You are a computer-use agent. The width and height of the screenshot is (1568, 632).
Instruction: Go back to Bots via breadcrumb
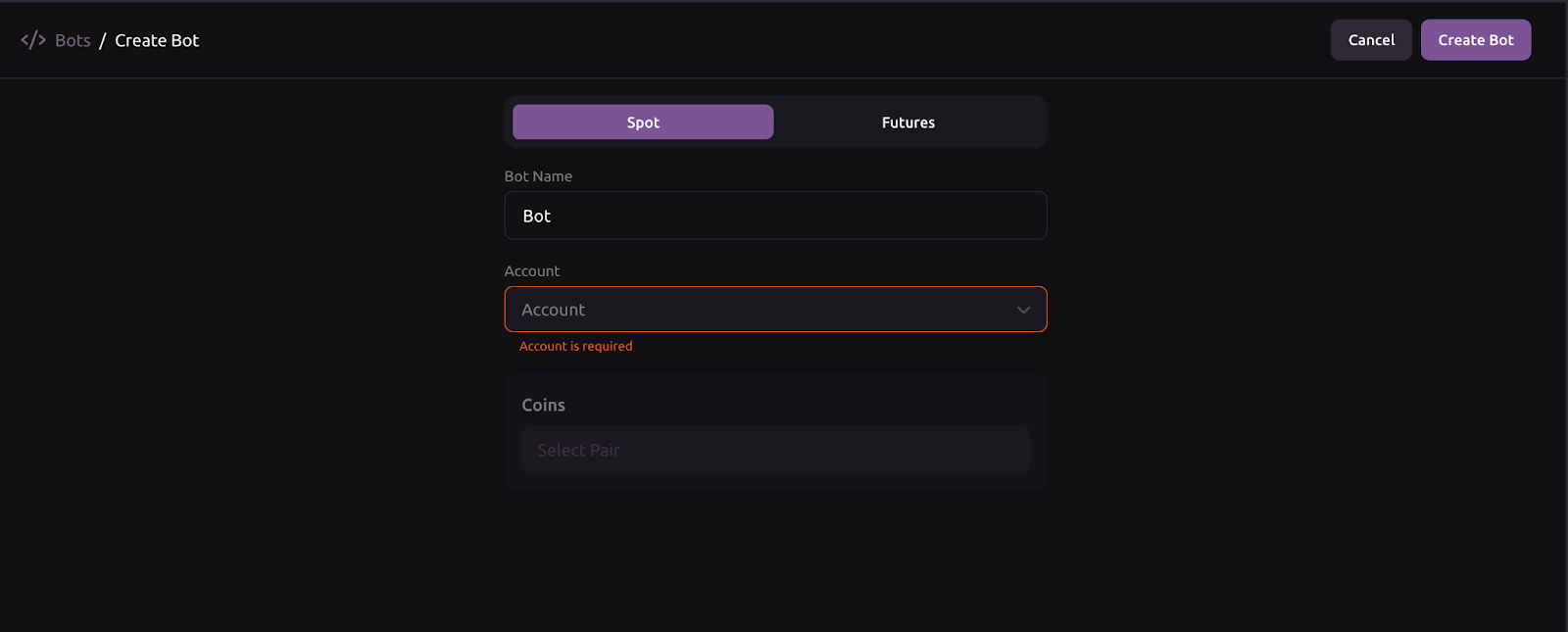point(73,40)
